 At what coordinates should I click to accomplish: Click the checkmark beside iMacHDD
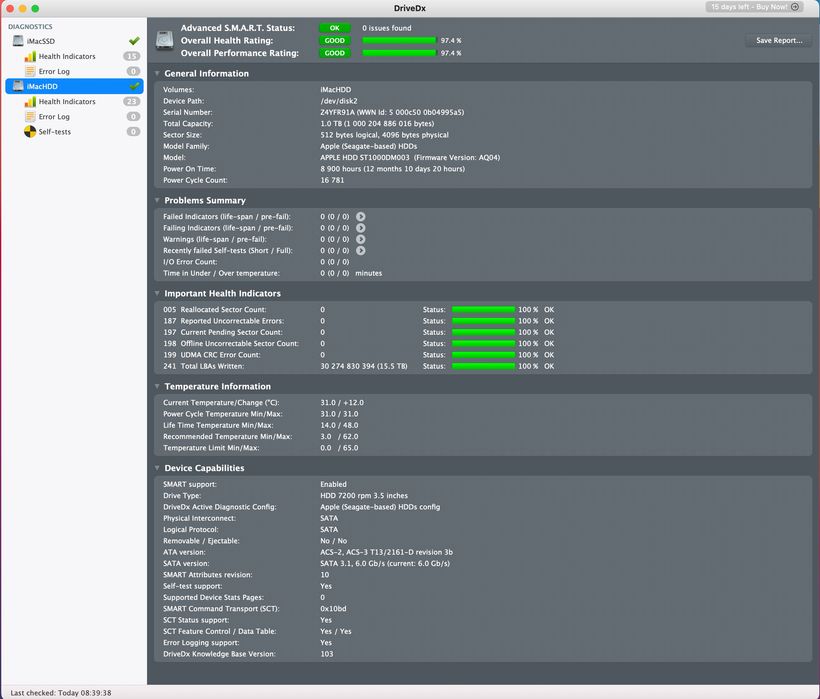134,86
